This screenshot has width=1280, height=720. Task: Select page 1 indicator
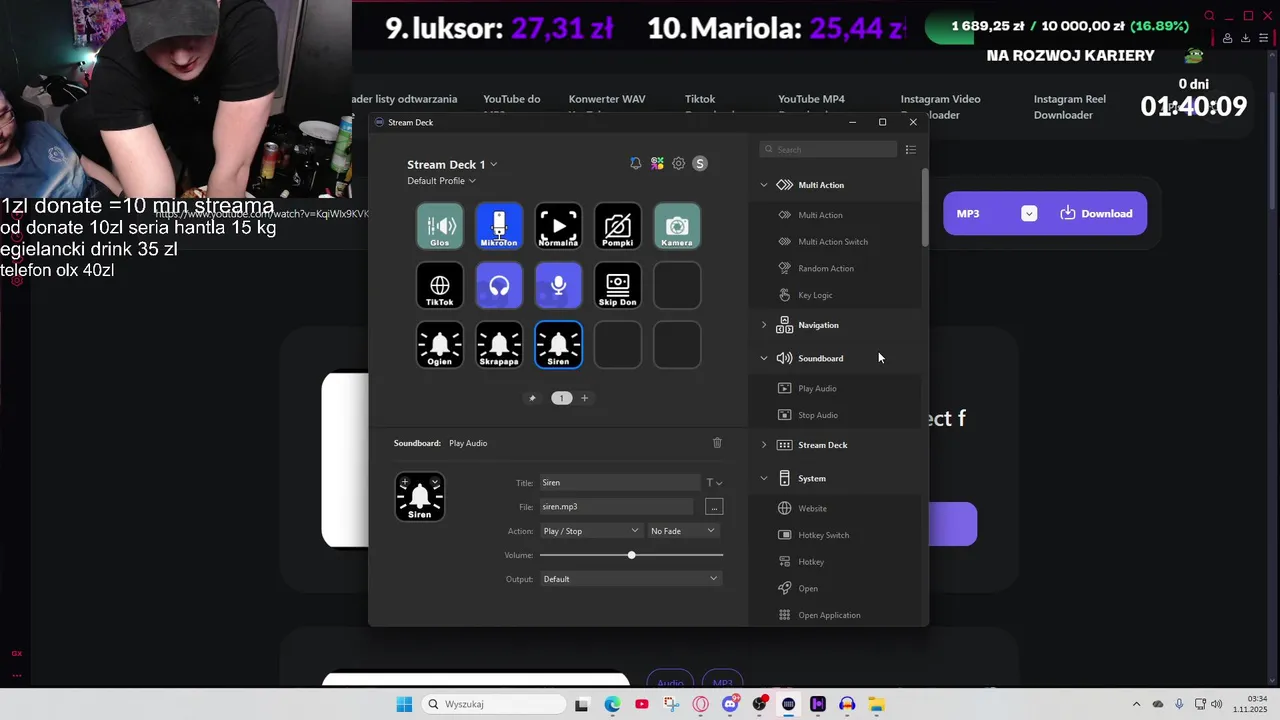click(x=561, y=398)
